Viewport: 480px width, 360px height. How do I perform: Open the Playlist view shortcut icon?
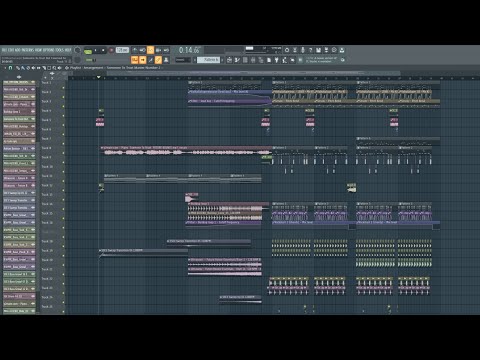point(229,60)
